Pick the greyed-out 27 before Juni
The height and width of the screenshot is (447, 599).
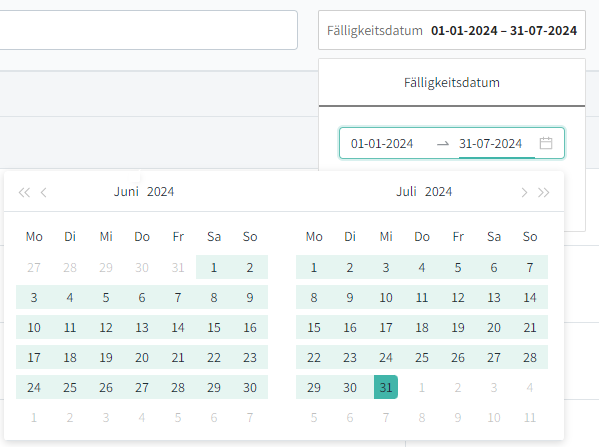(x=34, y=267)
